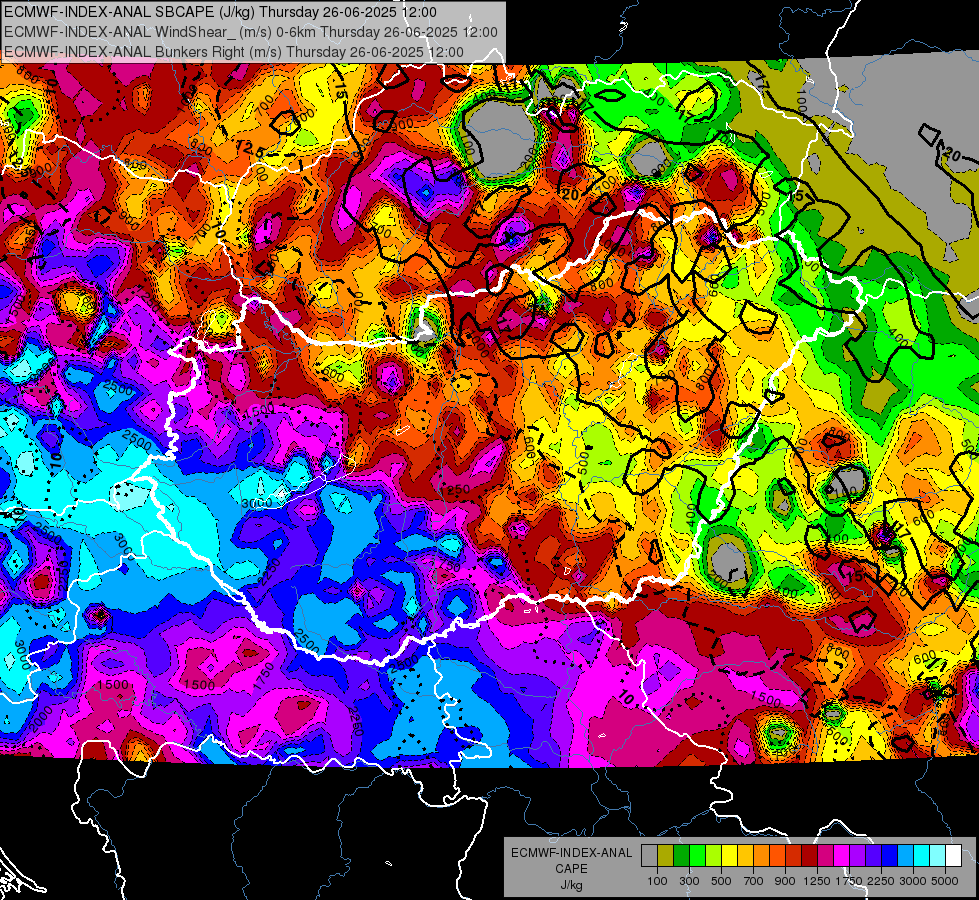
Task: Click the 700 tick label in legend
Action: (x=754, y=881)
